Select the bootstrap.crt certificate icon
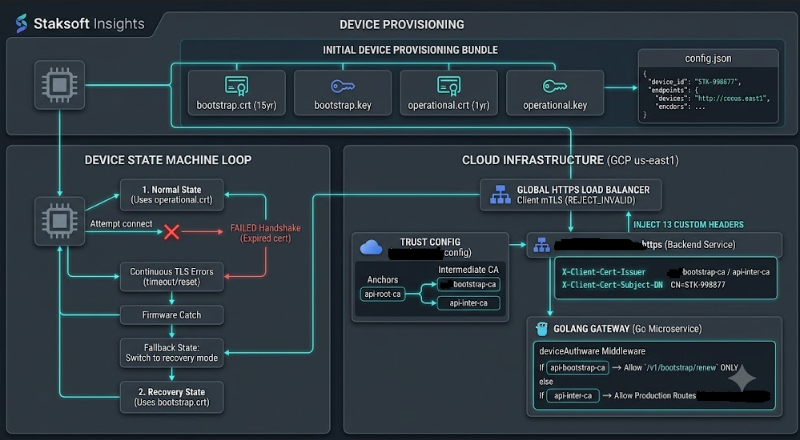The height and width of the screenshot is (440, 800). pyautogui.click(x=236, y=86)
